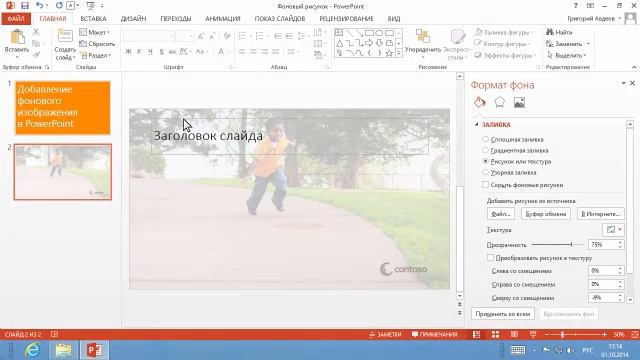
Task: Click Сбросить reset slide button
Action: point(97,44)
